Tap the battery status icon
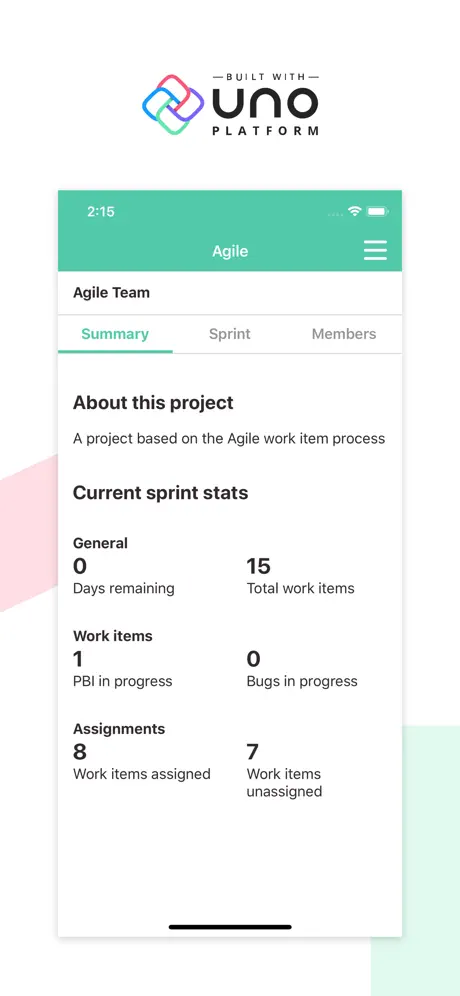The image size is (460, 996). 377,211
